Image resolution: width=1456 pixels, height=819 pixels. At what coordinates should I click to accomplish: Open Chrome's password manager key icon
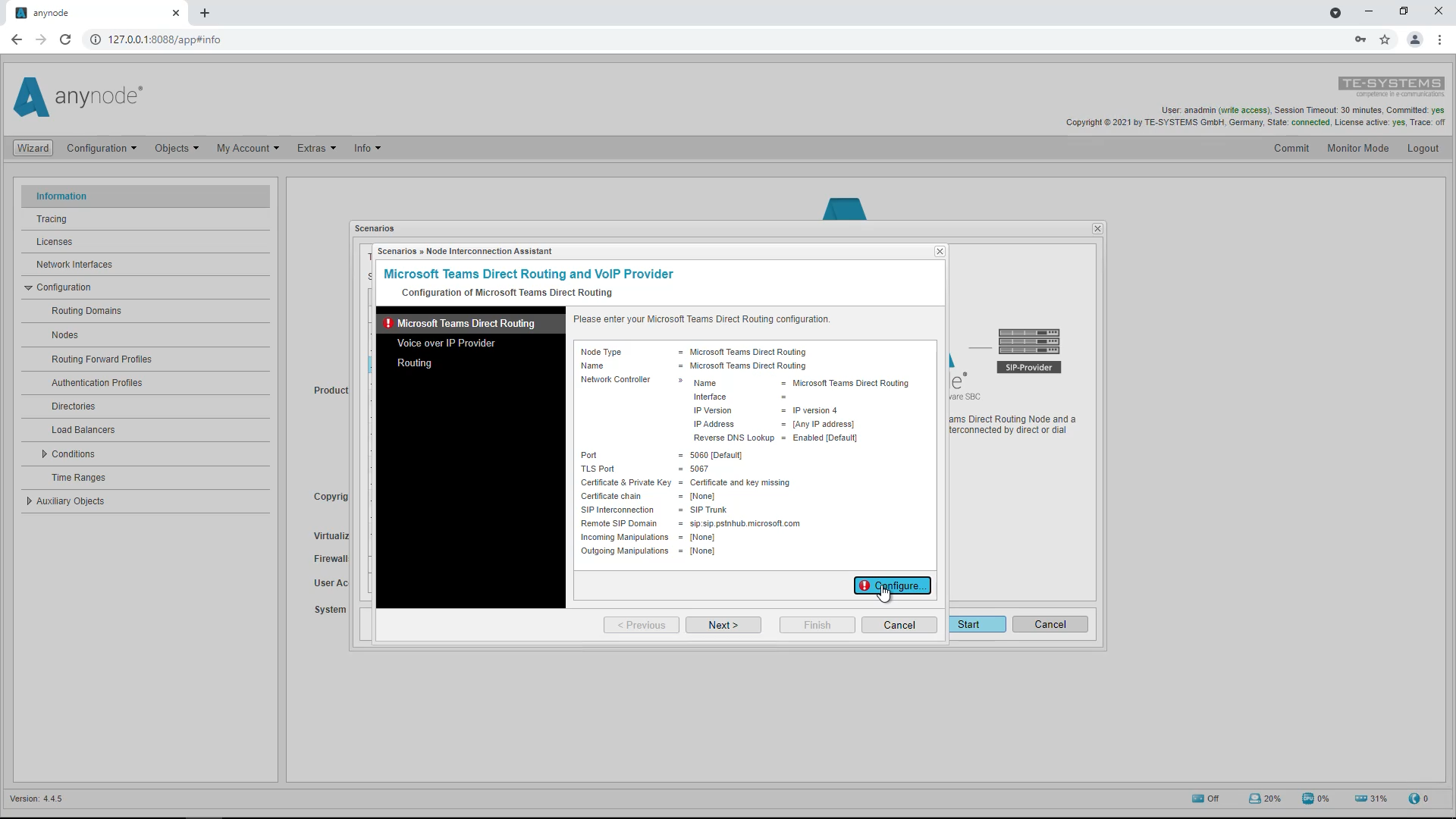click(x=1360, y=39)
